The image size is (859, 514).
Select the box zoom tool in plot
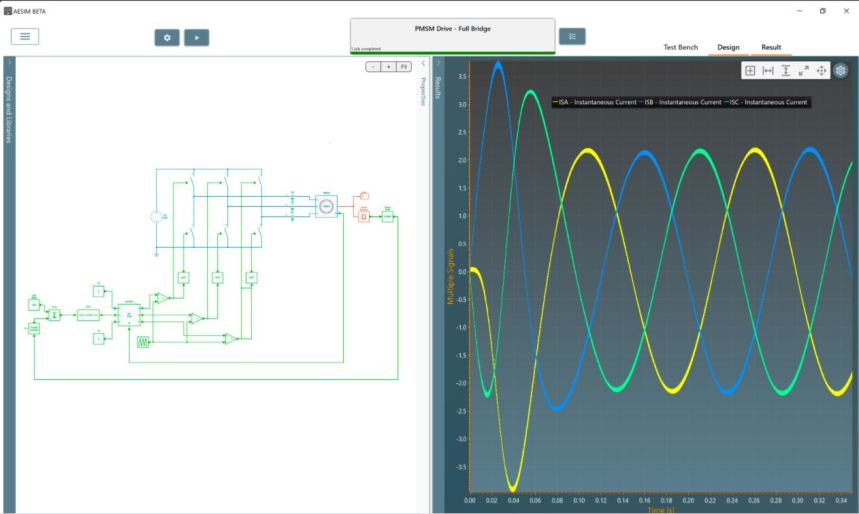[x=750, y=70]
